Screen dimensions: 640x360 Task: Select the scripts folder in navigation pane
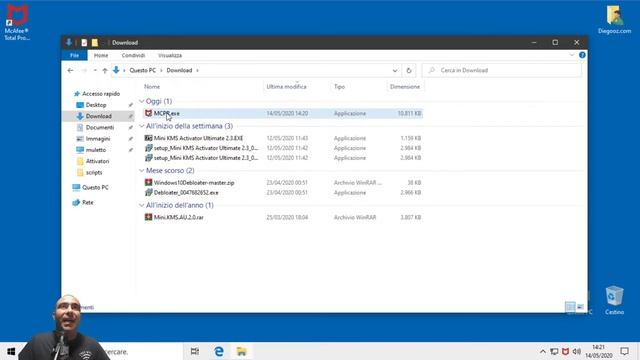pos(94,172)
